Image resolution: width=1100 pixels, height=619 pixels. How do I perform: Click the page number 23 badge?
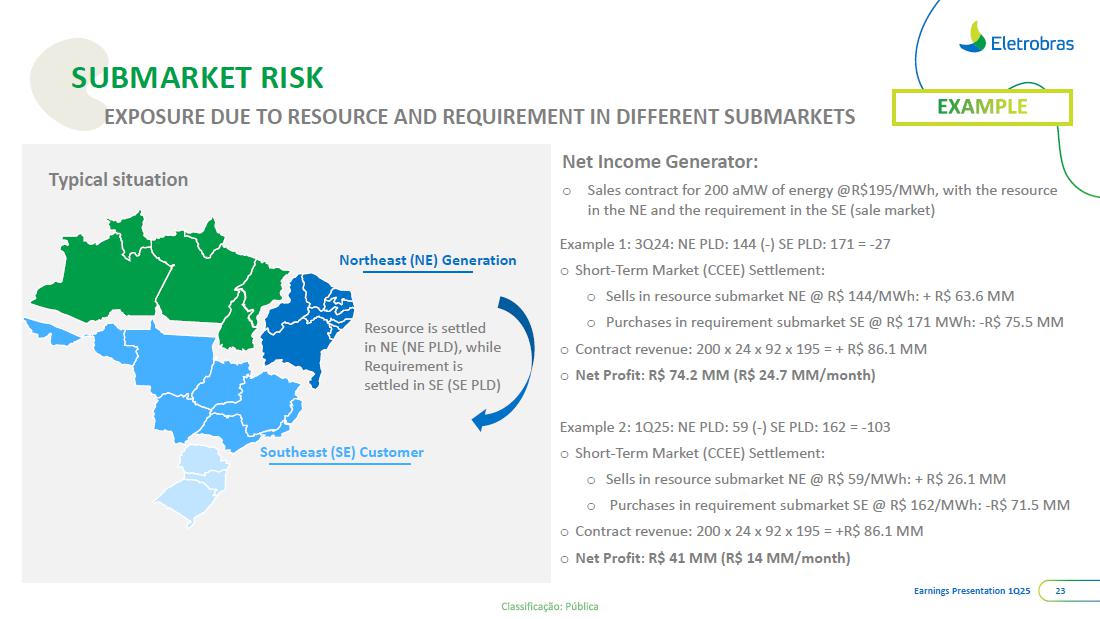click(1060, 591)
